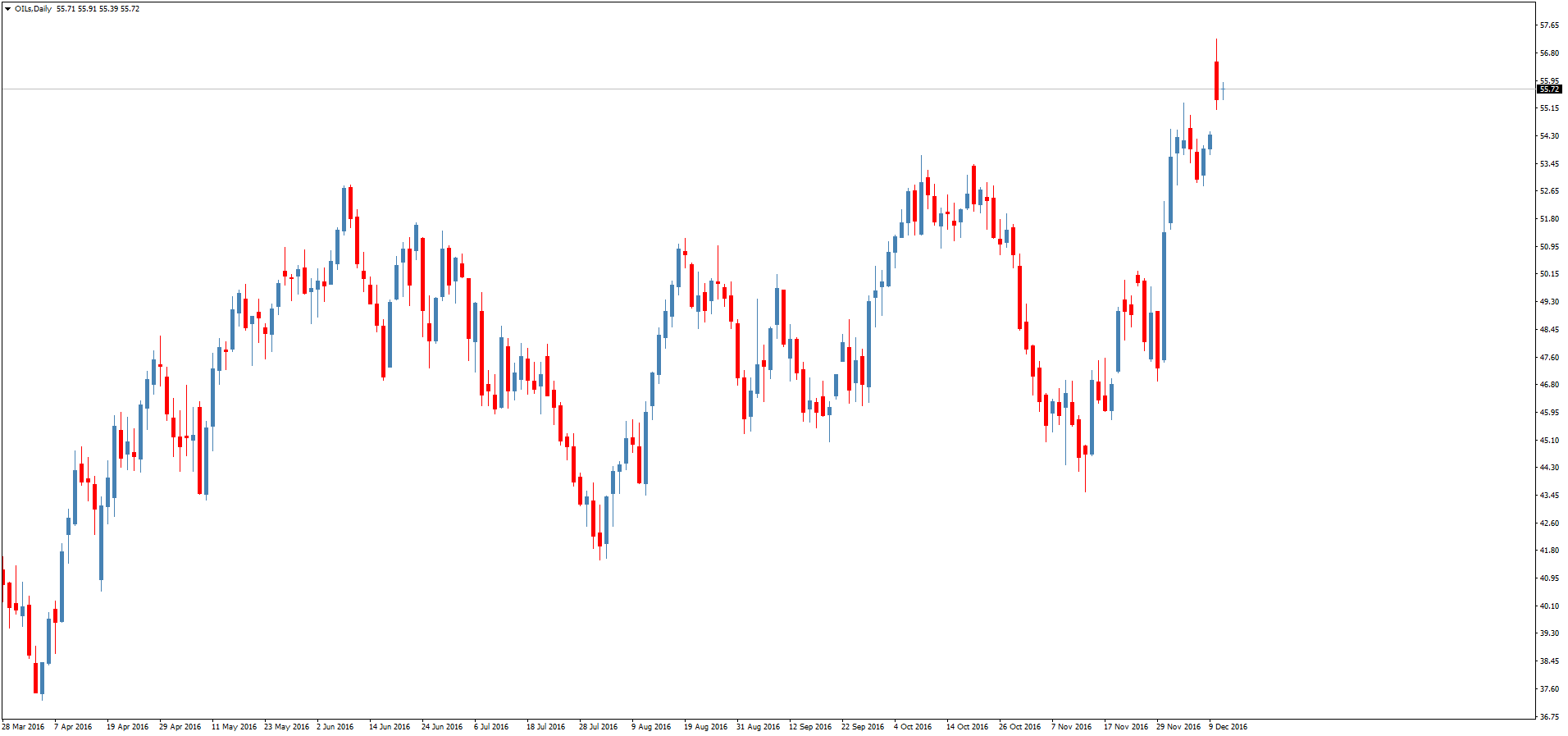Click the 47.60 price axis label
The height and width of the screenshot is (736, 1568).
click(1549, 358)
